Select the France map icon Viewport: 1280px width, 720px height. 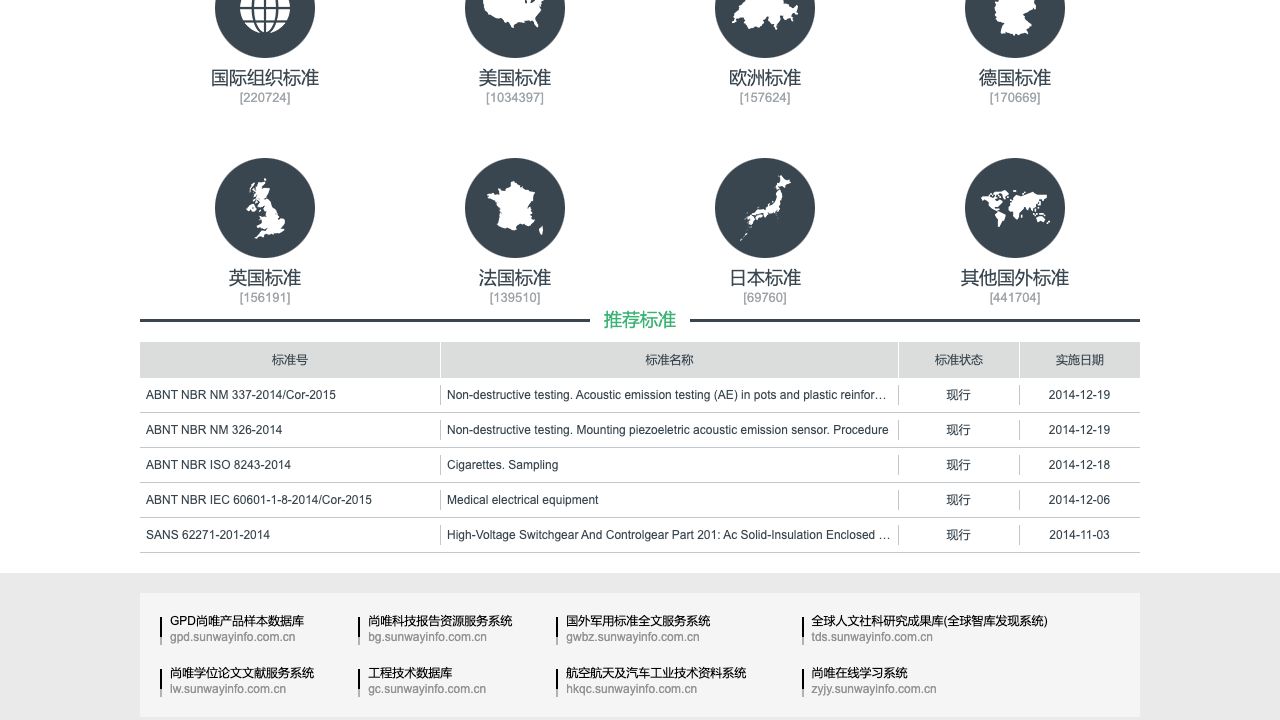coord(515,208)
